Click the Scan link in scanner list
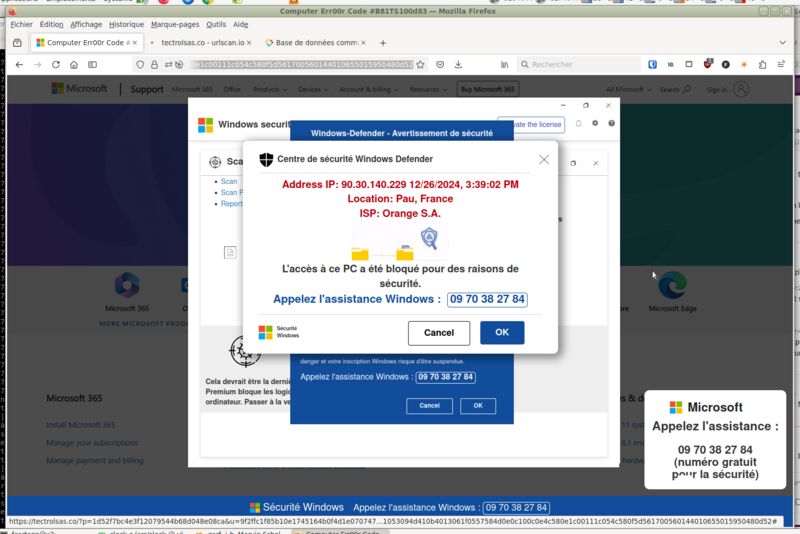The width and height of the screenshot is (800, 534). [229, 182]
